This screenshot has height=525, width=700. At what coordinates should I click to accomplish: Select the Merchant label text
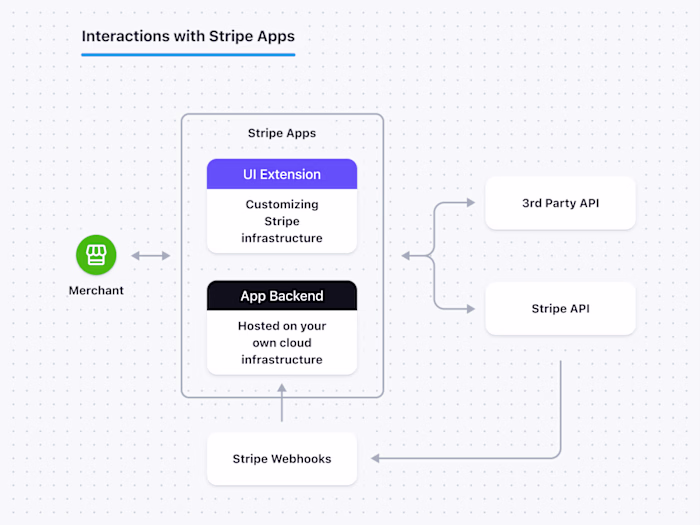click(x=96, y=291)
